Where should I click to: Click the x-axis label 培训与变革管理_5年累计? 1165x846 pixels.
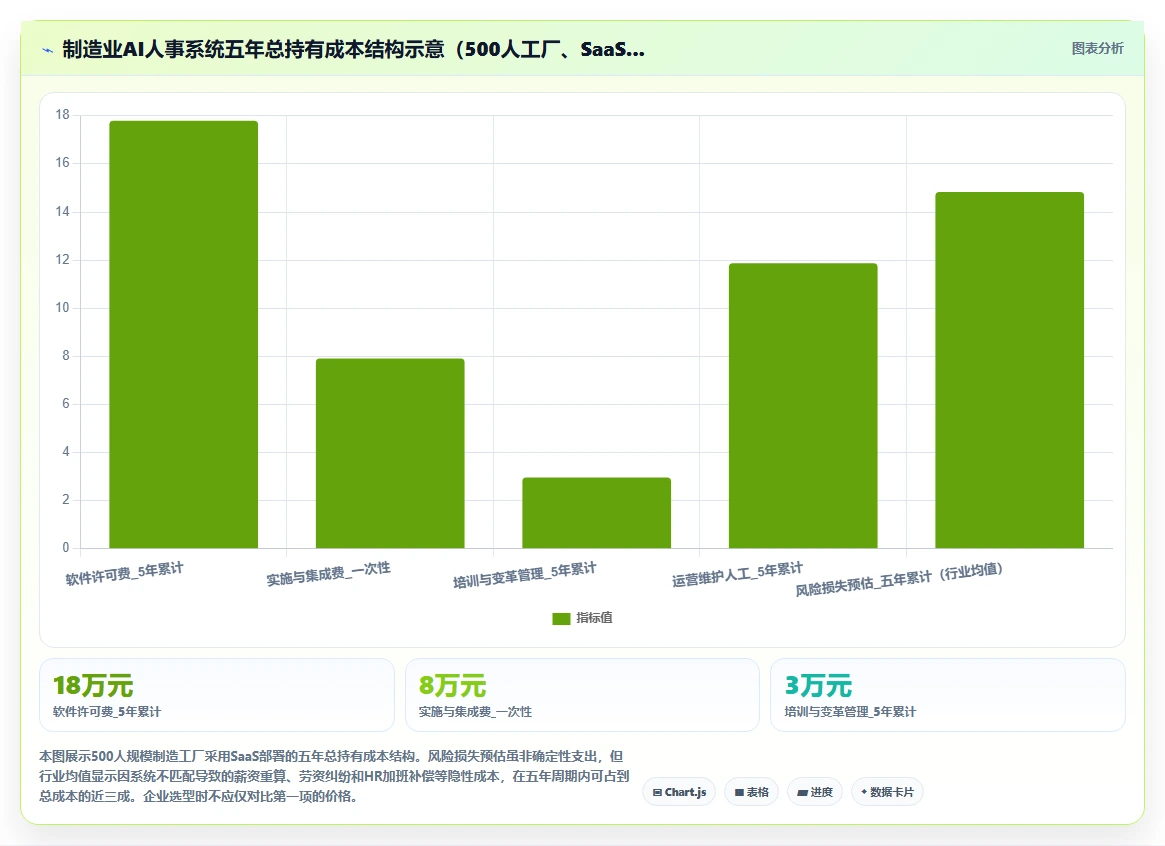pyautogui.click(x=525, y=575)
